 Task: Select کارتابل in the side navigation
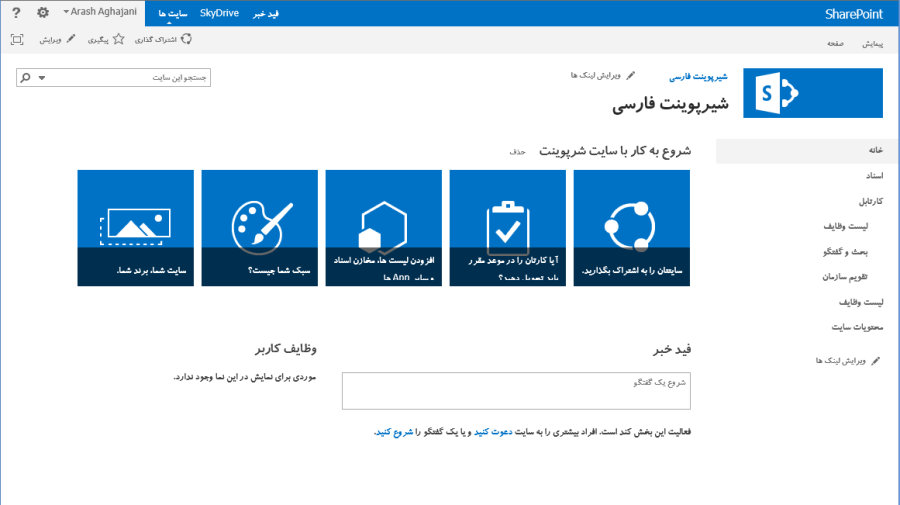click(871, 201)
